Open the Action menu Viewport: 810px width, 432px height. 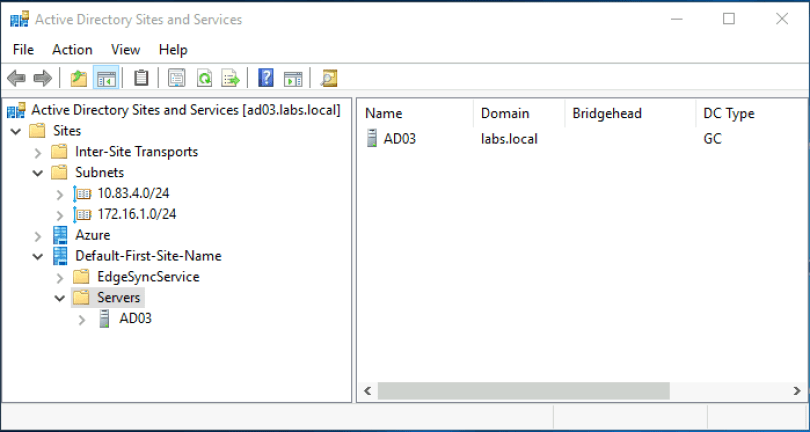pos(72,49)
